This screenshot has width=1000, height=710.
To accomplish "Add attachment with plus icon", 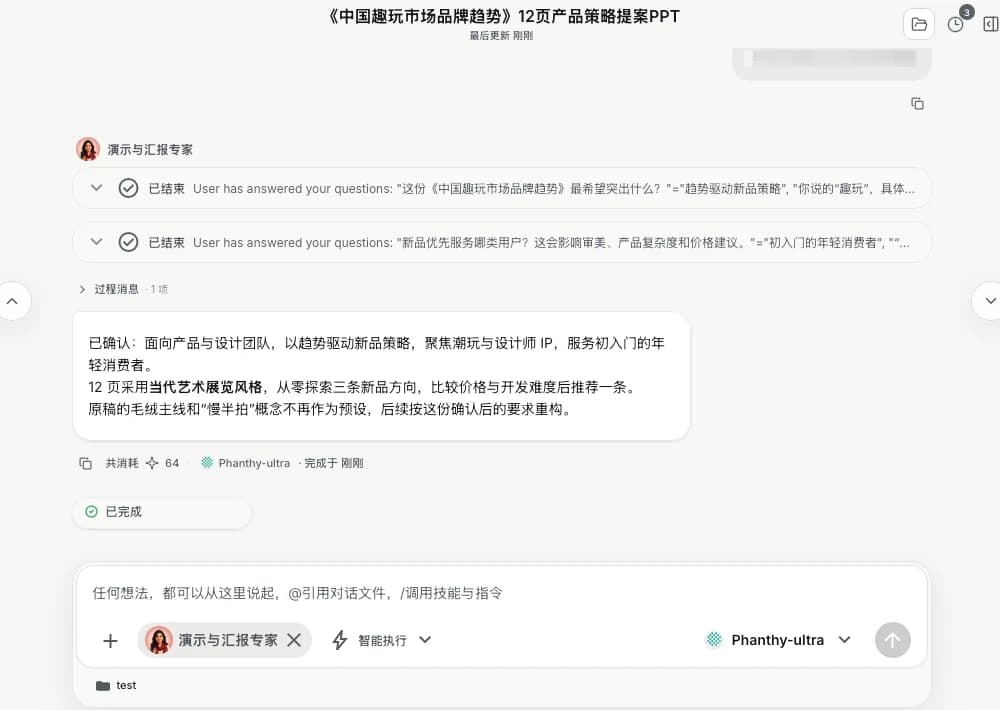I will pyautogui.click(x=110, y=640).
